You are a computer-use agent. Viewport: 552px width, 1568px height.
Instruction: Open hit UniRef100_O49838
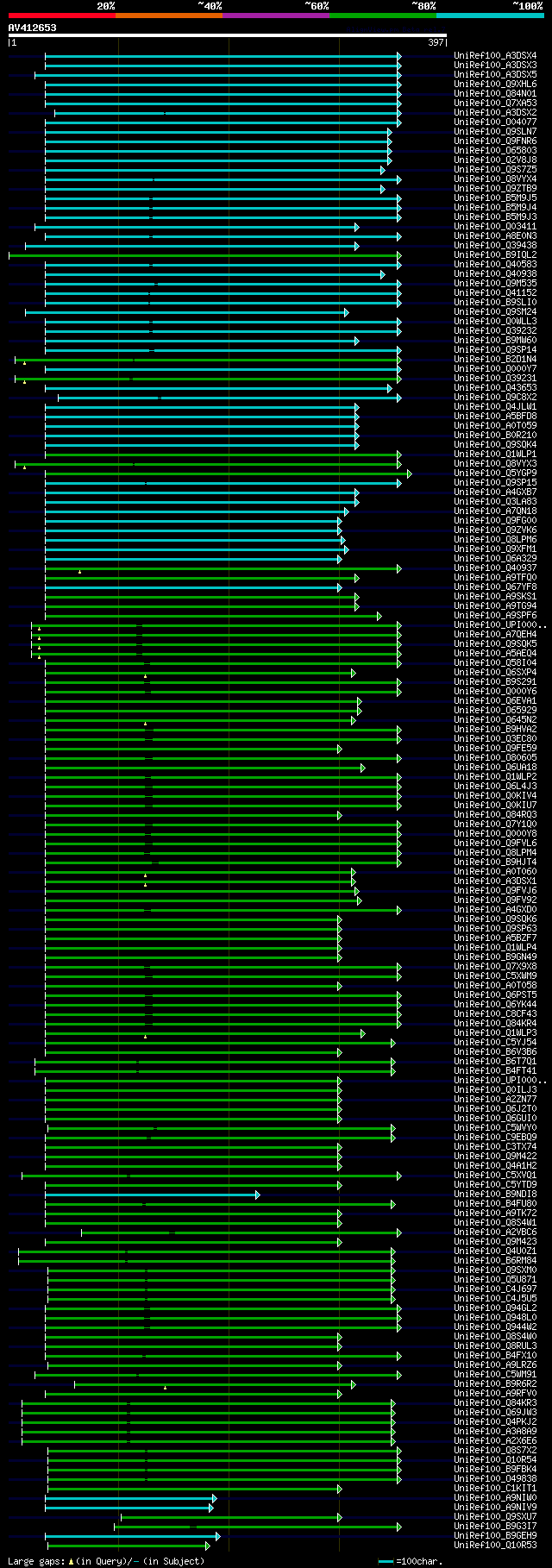495,1479
